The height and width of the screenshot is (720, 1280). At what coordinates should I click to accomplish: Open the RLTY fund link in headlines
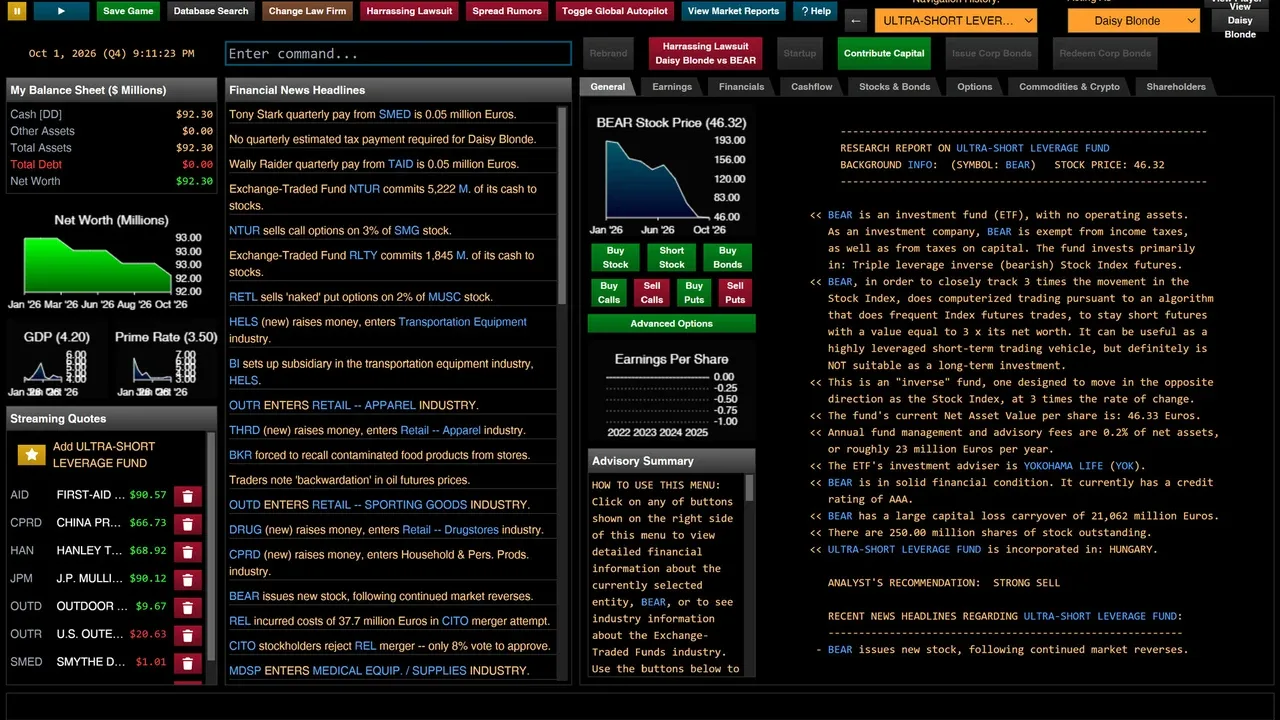pyautogui.click(x=363, y=255)
